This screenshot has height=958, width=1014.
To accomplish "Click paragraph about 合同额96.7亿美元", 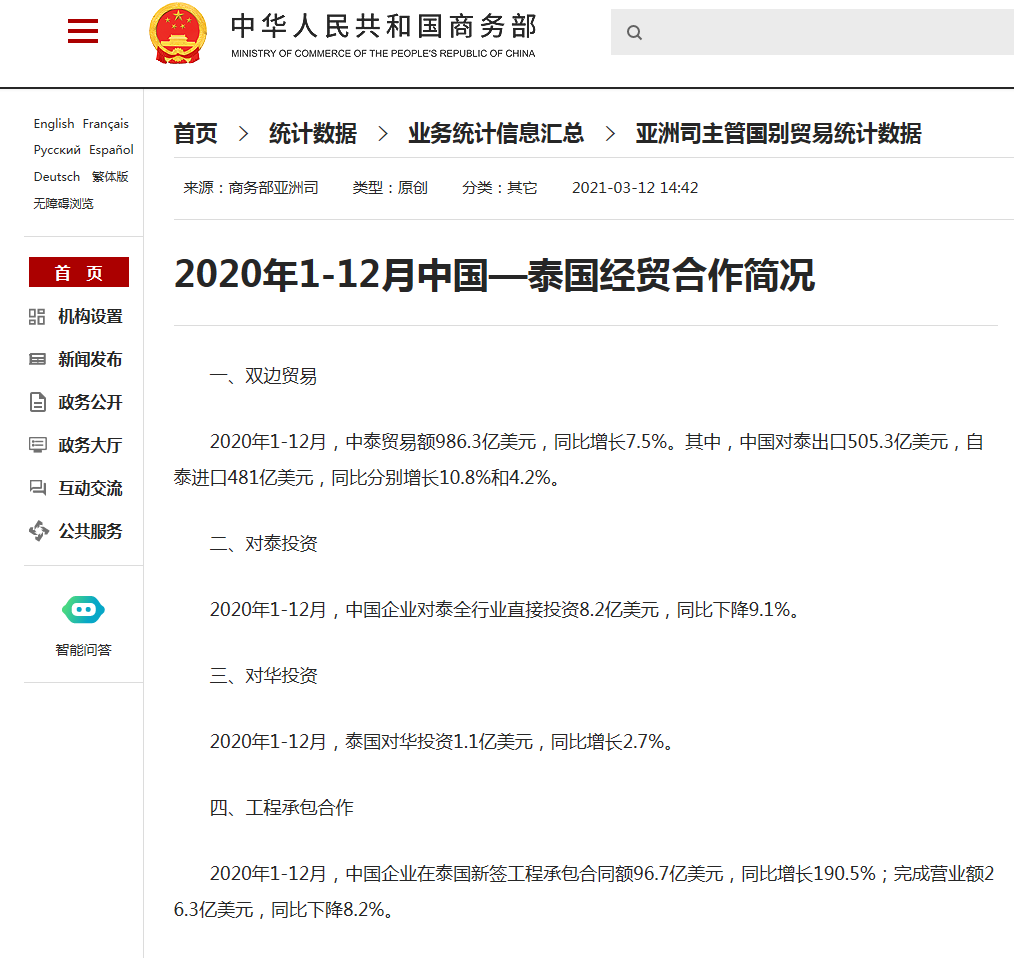I will [584, 891].
